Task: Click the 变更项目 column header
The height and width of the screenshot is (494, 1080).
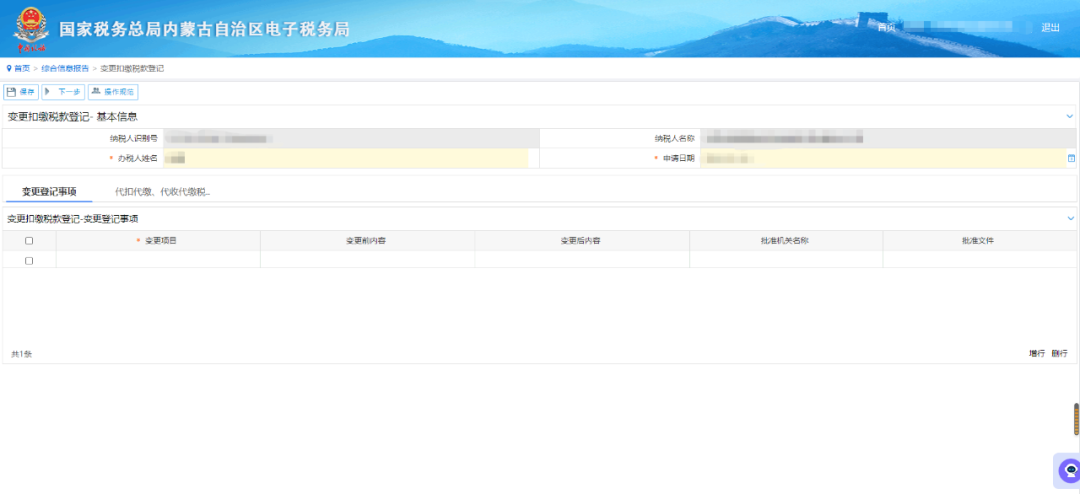Action: pos(158,240)
